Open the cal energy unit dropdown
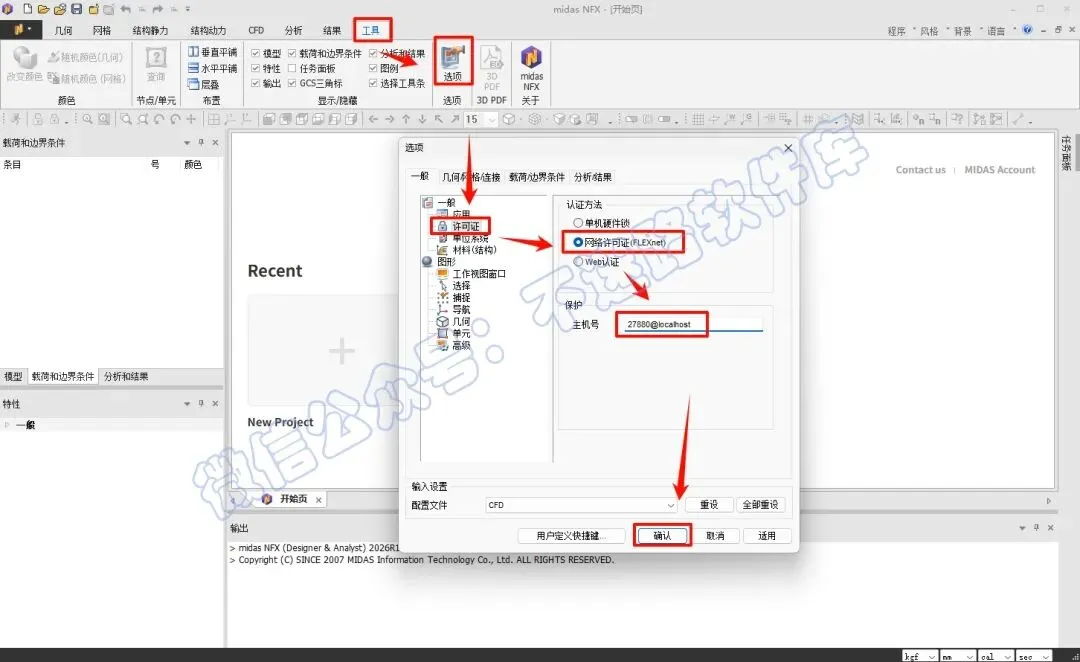The height and width of the screenshot is (662, 1080). [1008, 656]
